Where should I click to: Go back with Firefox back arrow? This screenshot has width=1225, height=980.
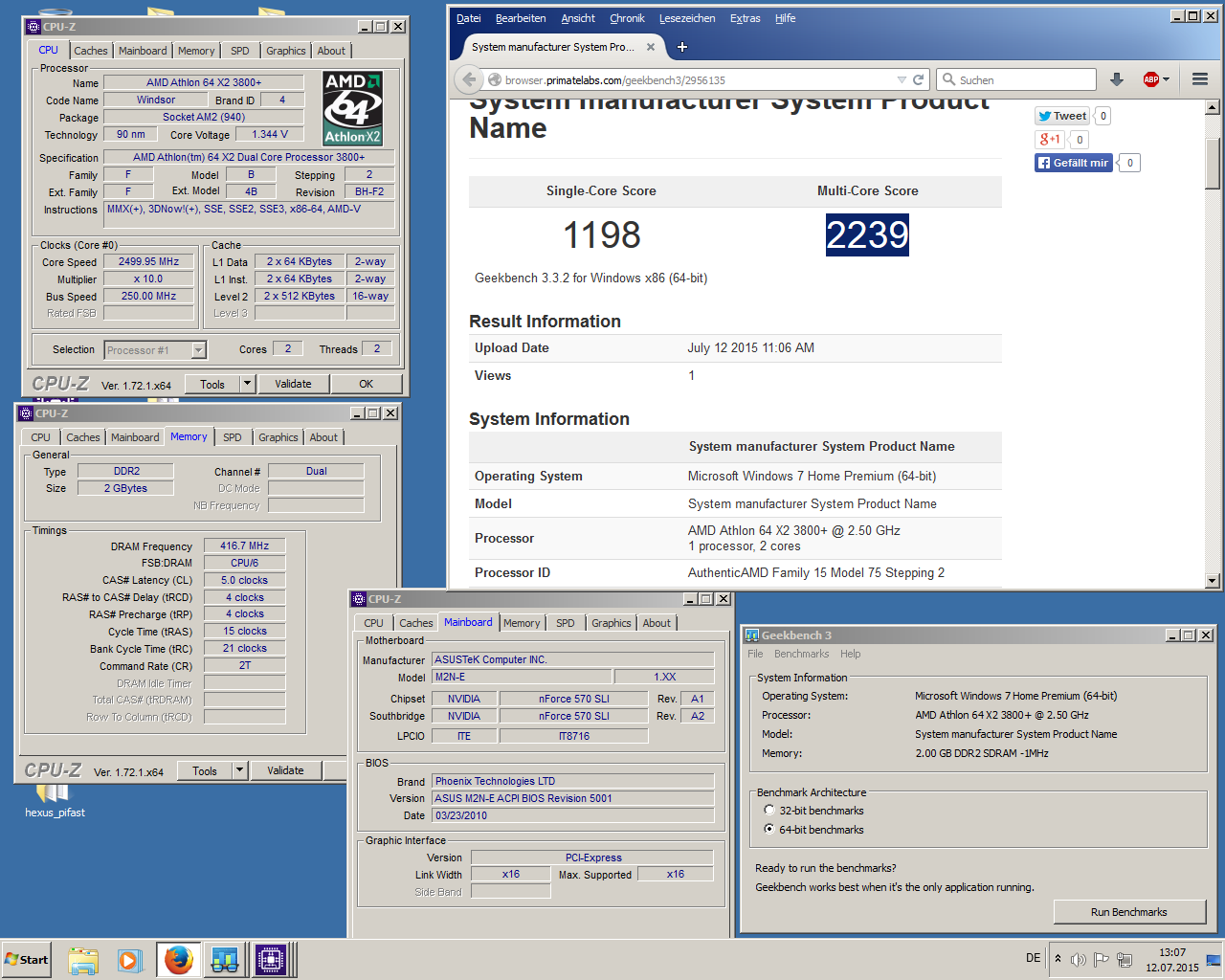[468, 79]
